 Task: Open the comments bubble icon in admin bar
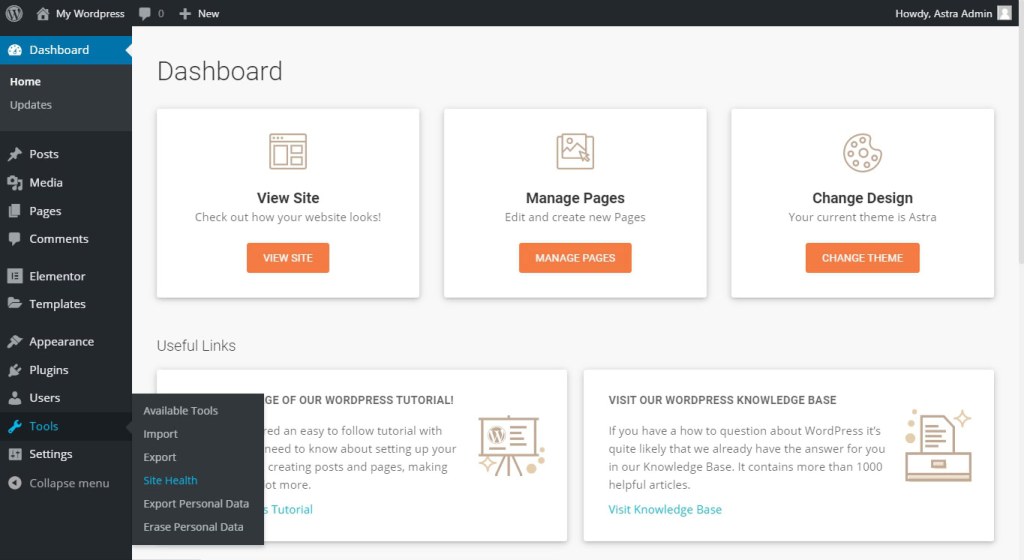(x=146, y=14)
